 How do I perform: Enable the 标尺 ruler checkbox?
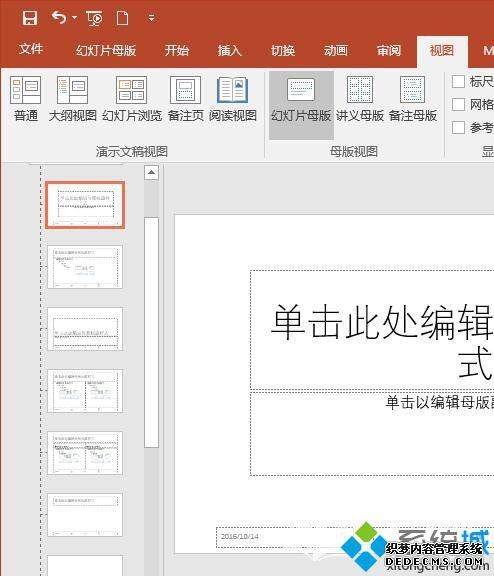click(458, 81)
